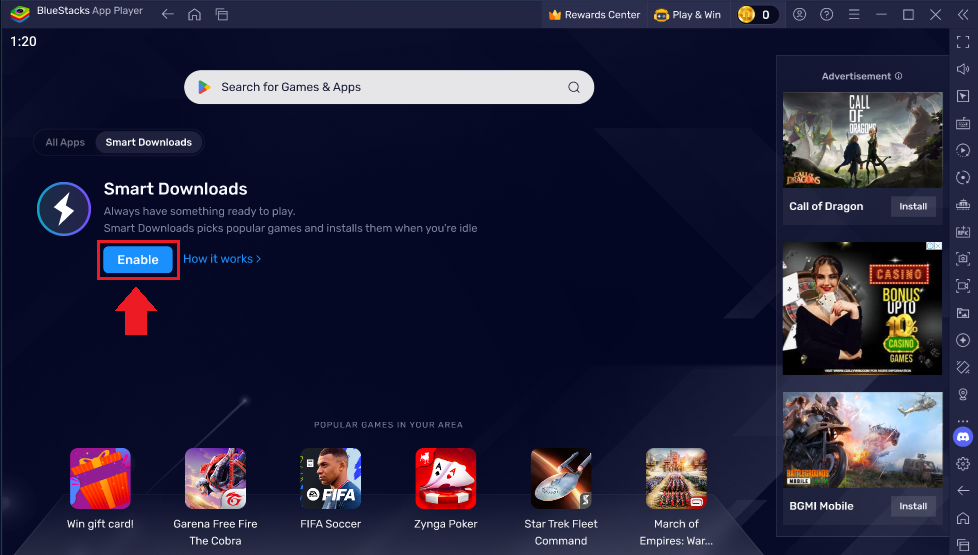Open recent apps icon at the sidebar bottom
This screenshot has height=555, width=978.
[x=963, y=545]
